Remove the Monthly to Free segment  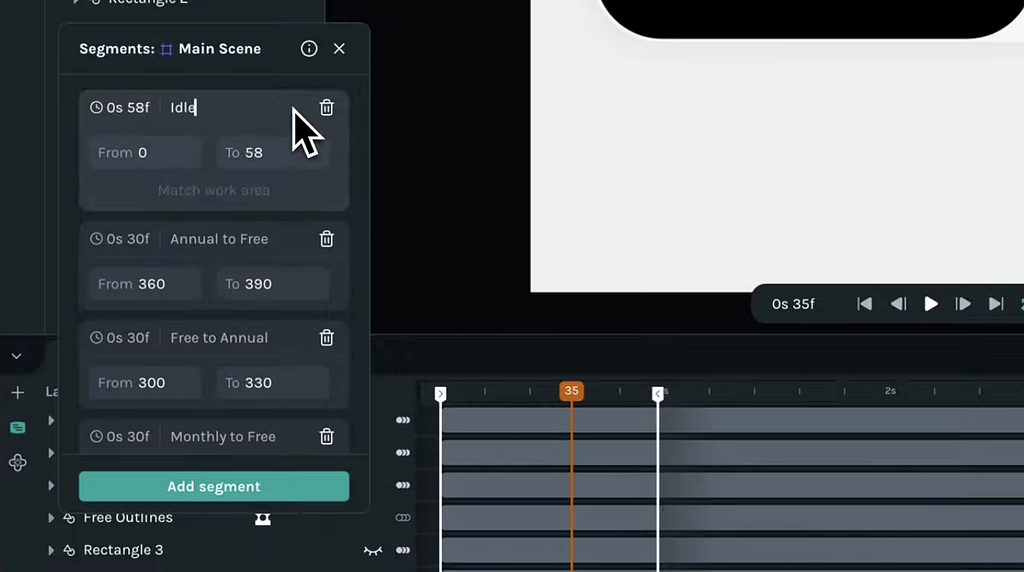tap(326, 437)
